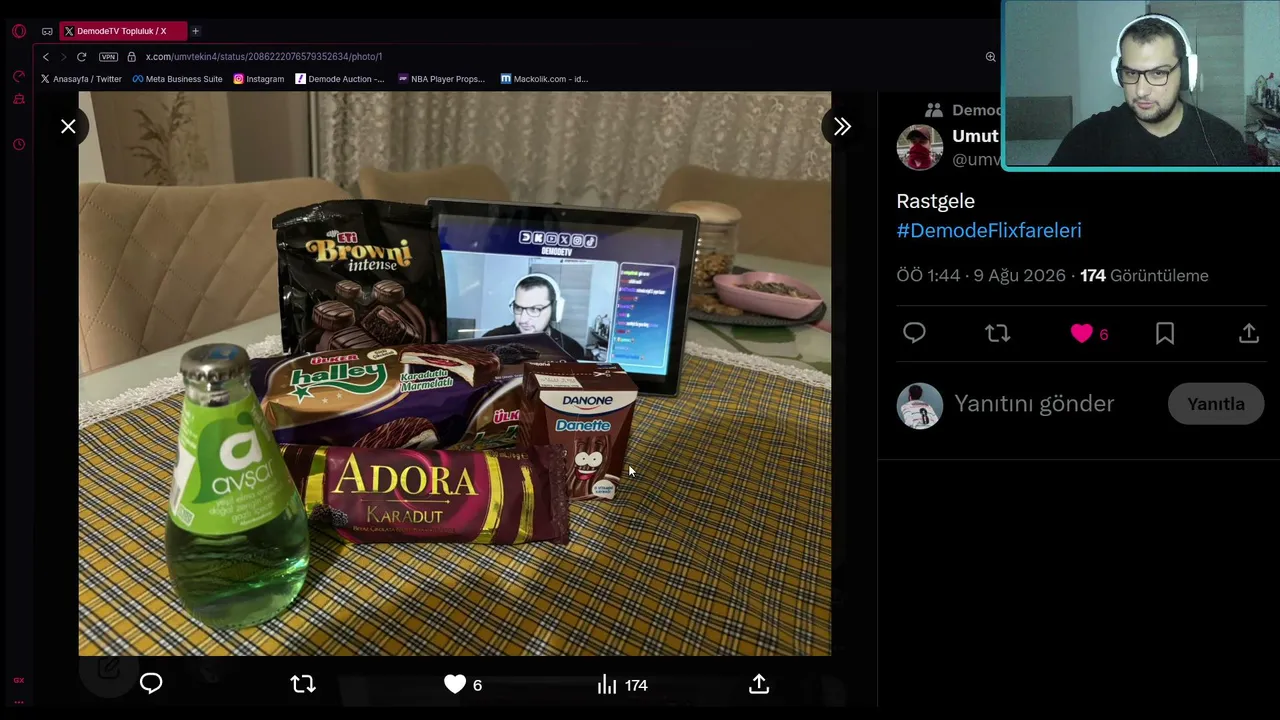Click the repost icon in the tweet panel
This screenshot has height=720, width=1280.
pyautogui.click(x=997, y=334)
